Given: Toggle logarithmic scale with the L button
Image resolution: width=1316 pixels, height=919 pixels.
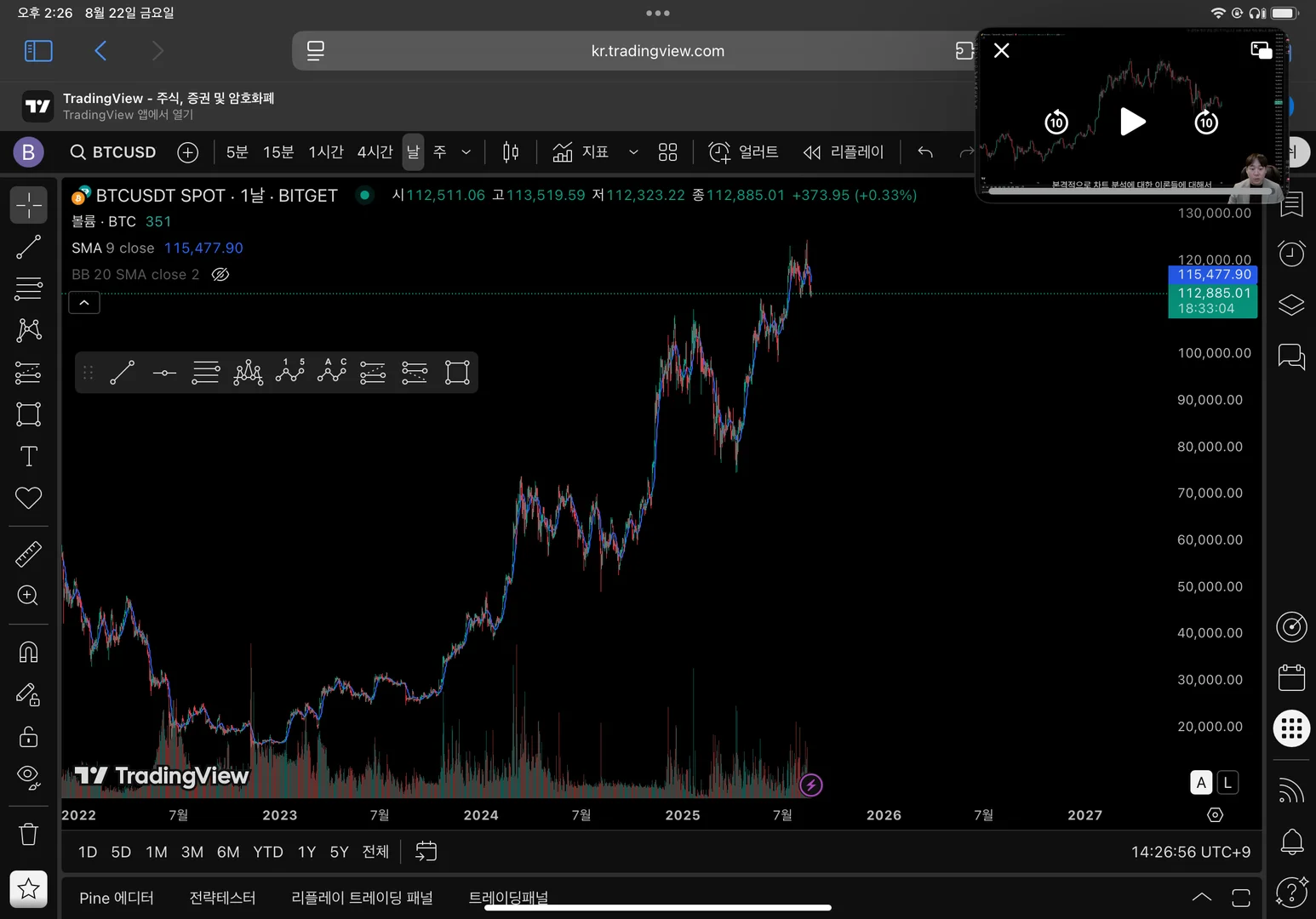Looking at the screenshot, I should click(x=1227, y=783).
